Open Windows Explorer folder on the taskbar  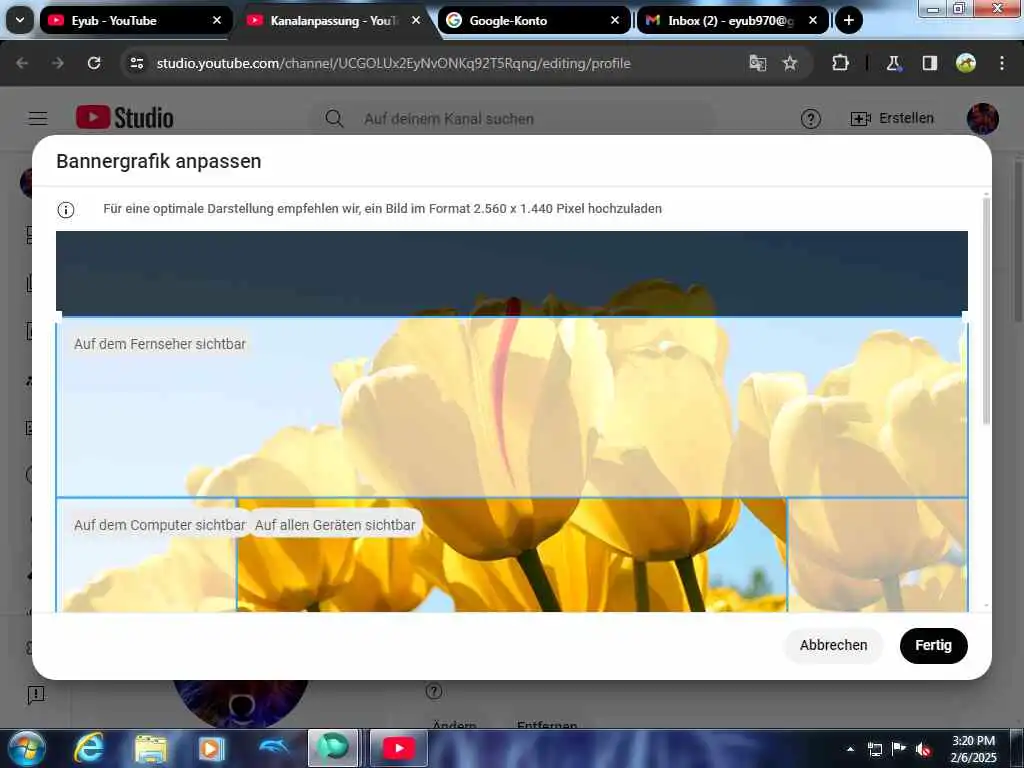point(151,748)
